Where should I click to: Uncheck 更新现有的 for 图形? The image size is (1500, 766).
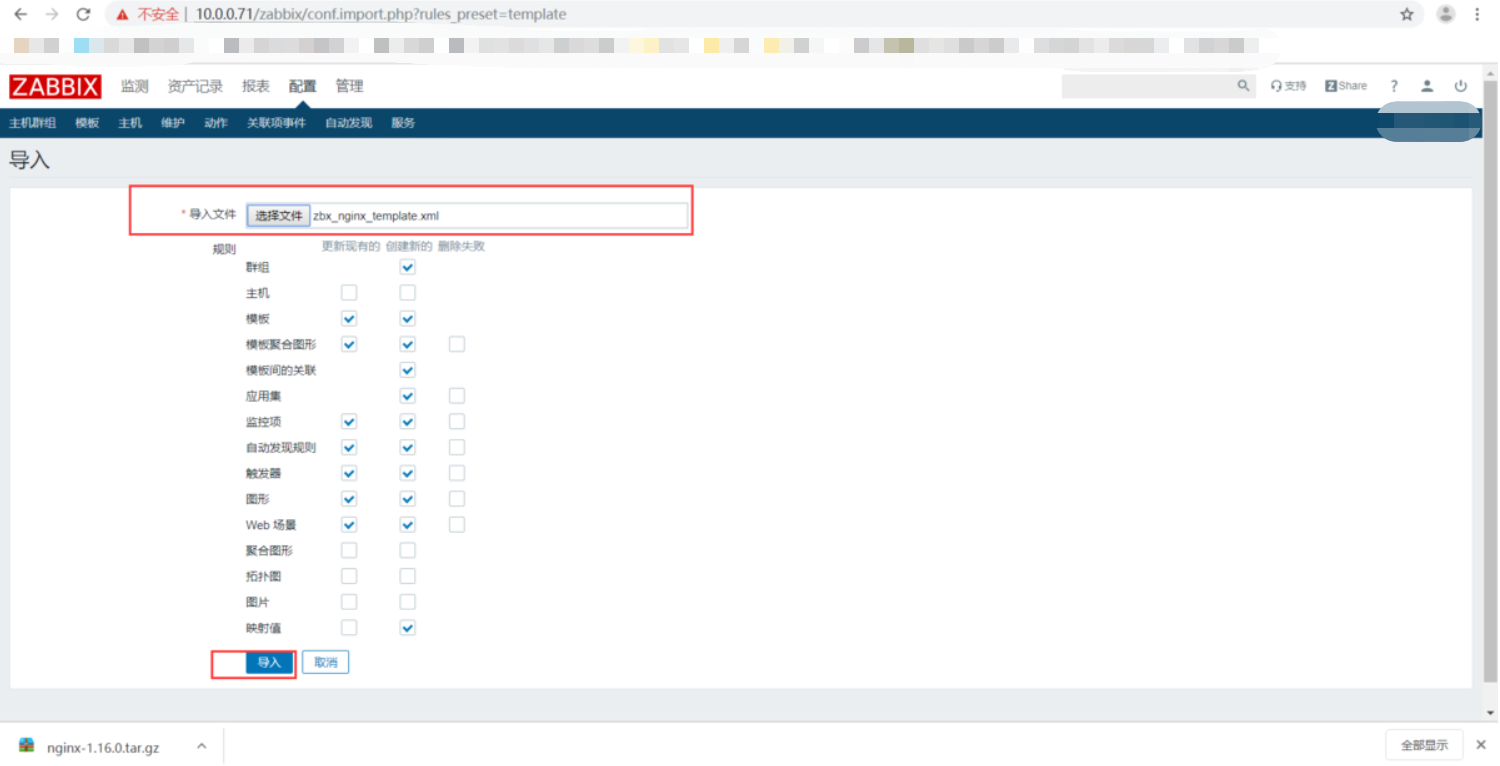(x=349, y=499)
